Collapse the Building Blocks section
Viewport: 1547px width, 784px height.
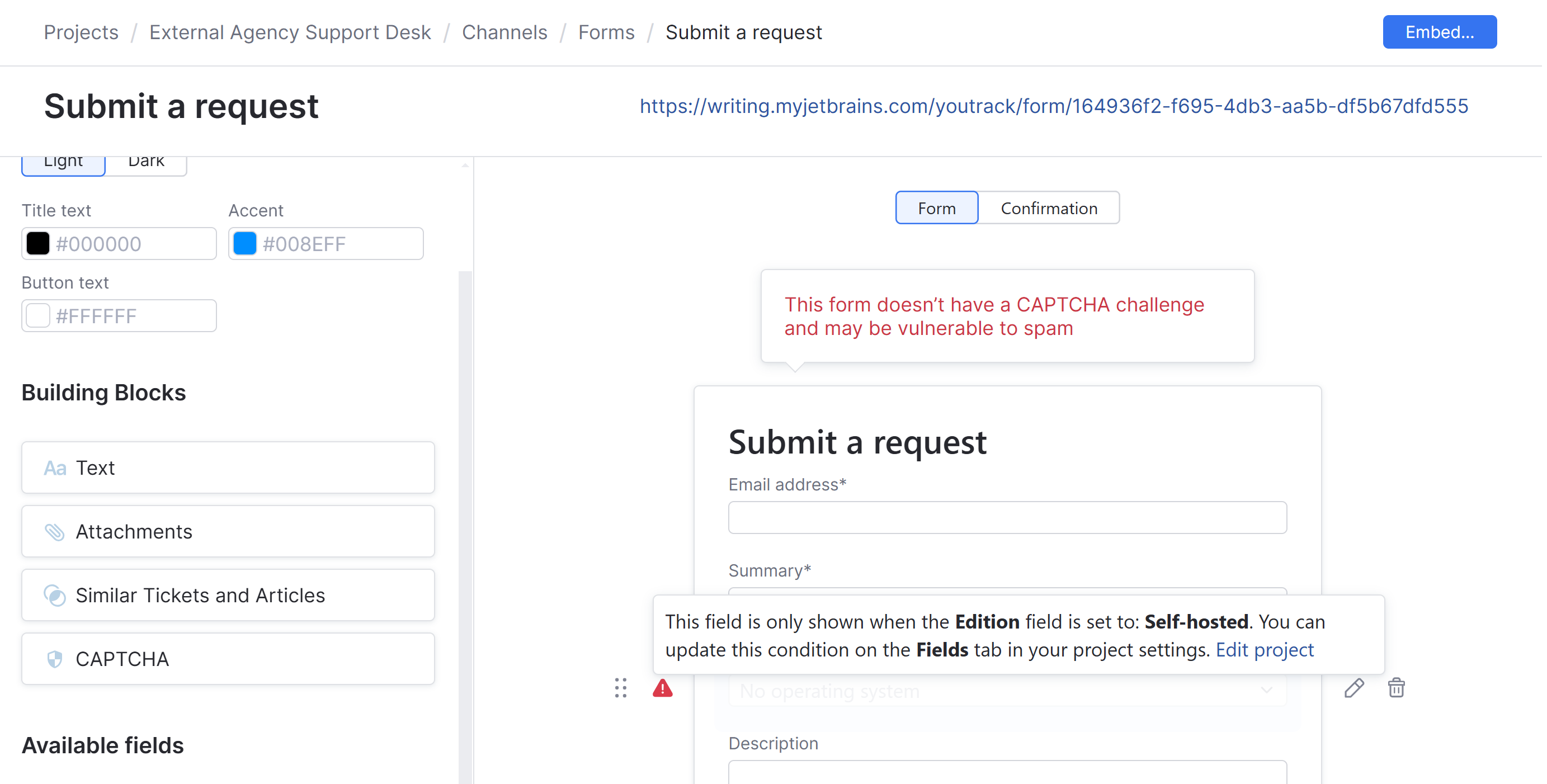tap(103, 393)
